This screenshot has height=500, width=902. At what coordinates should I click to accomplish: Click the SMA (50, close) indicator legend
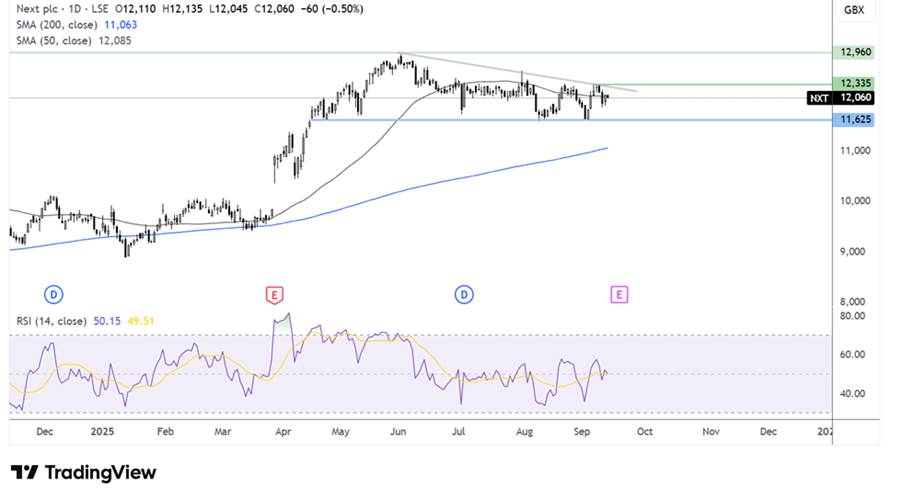[74, 41]
